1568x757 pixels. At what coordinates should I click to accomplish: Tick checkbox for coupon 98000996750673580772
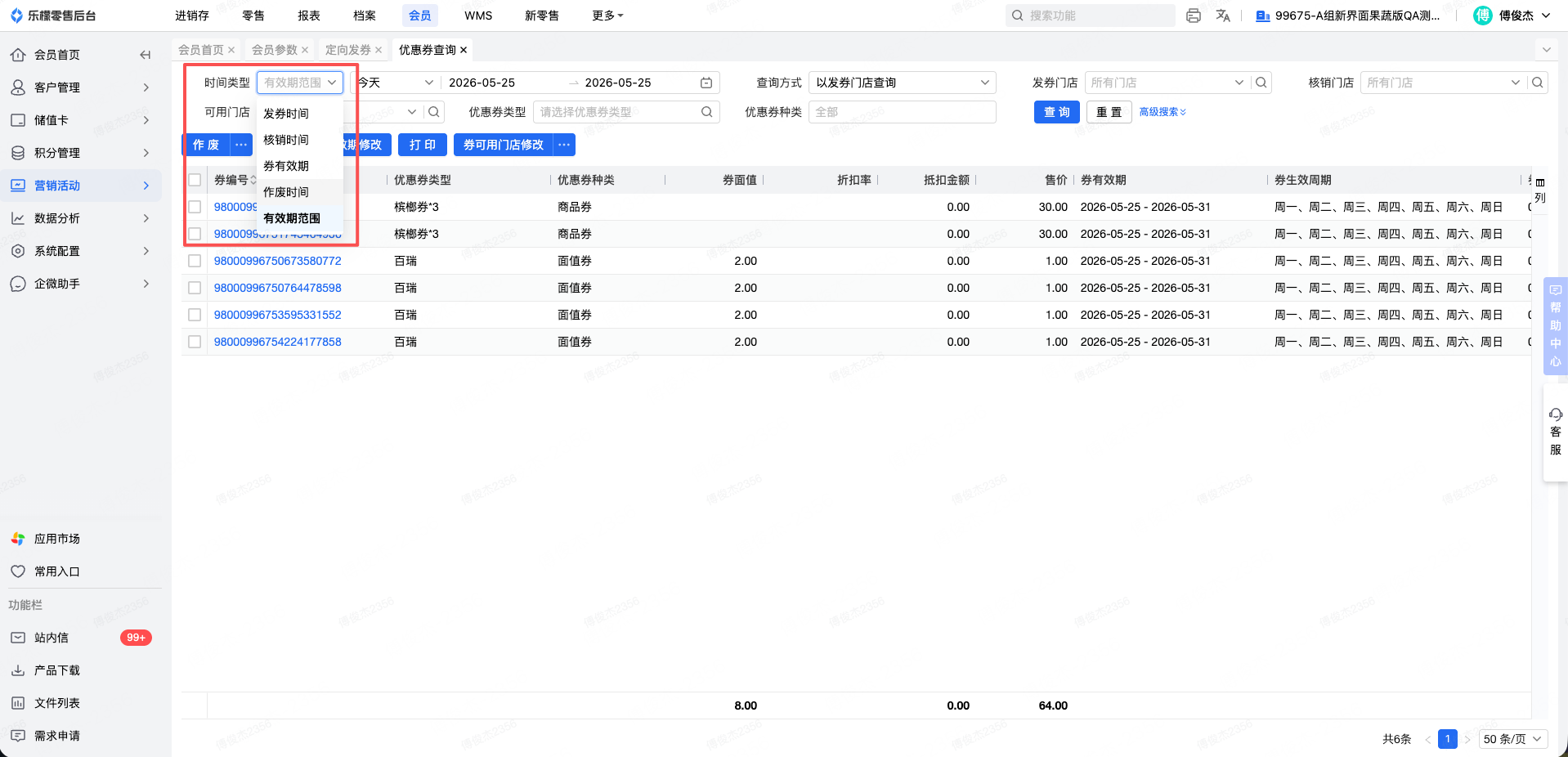tap(195, 261)
